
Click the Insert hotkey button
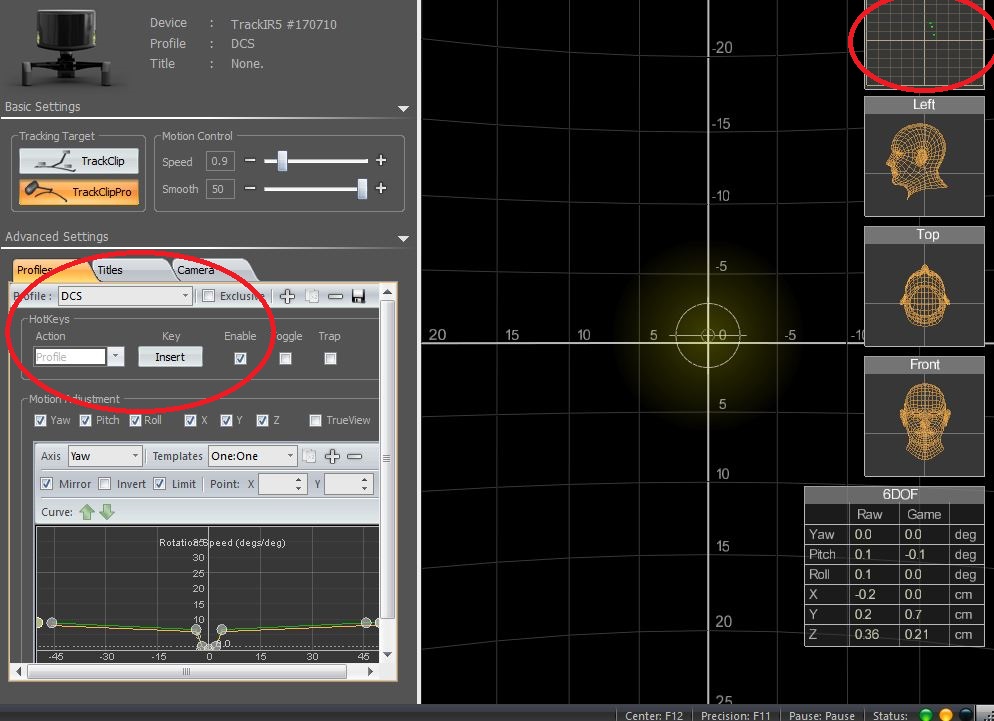(169, 357)
